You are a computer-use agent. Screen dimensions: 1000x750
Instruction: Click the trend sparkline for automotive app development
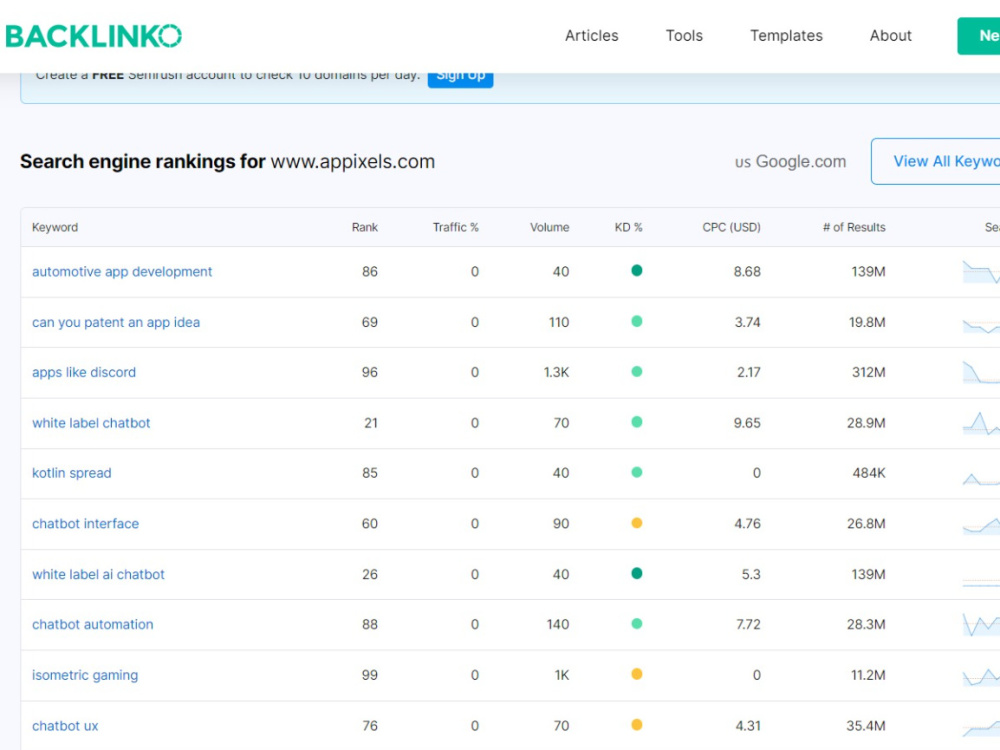tap(981, 272)
